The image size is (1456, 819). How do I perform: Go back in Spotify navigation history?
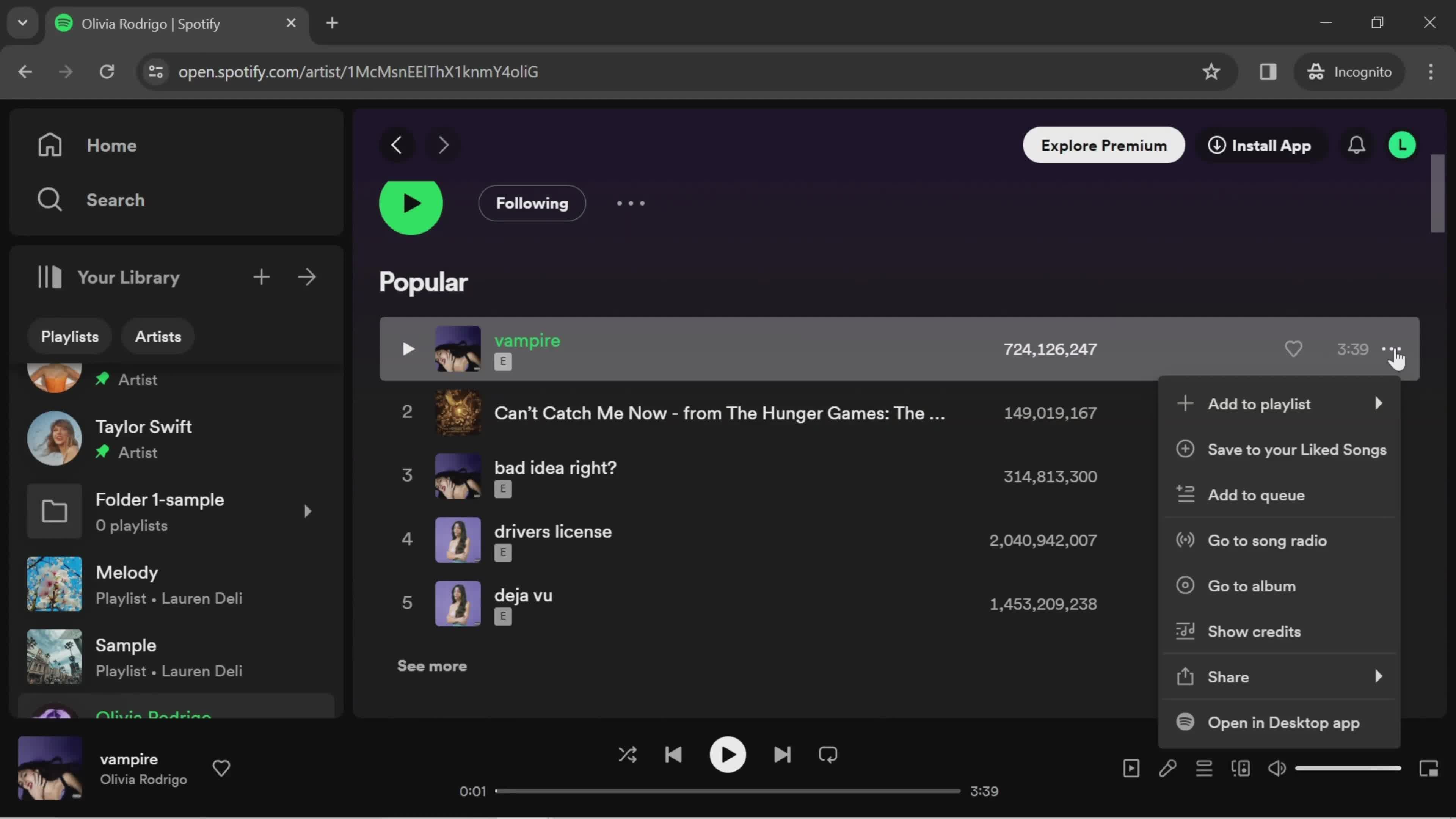click(x=397, y=145)
